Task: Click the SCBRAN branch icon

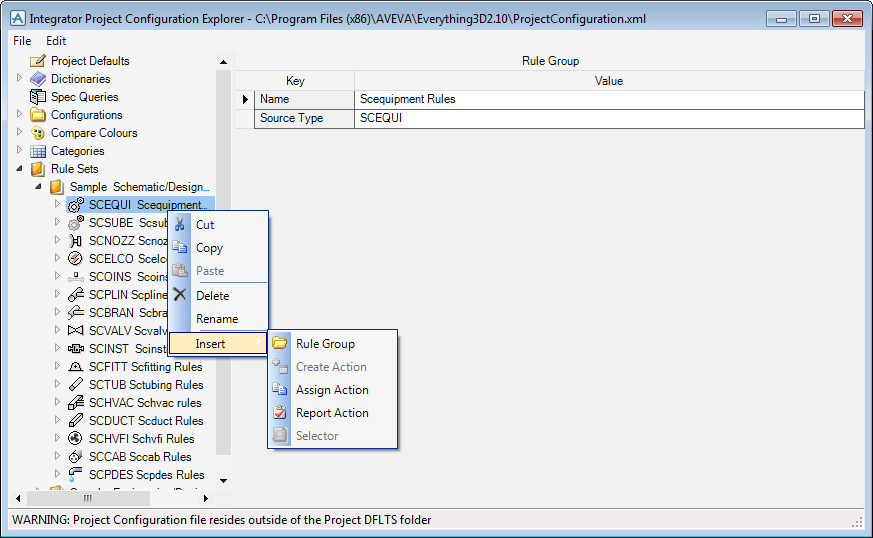Action: 76,312
